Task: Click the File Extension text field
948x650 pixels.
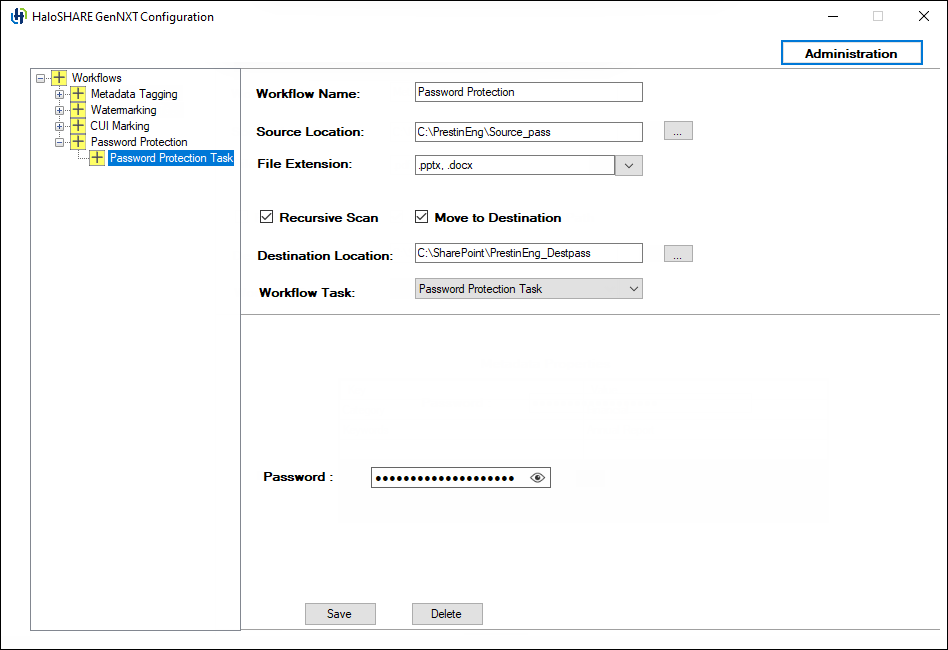Action: pos(515,165)
